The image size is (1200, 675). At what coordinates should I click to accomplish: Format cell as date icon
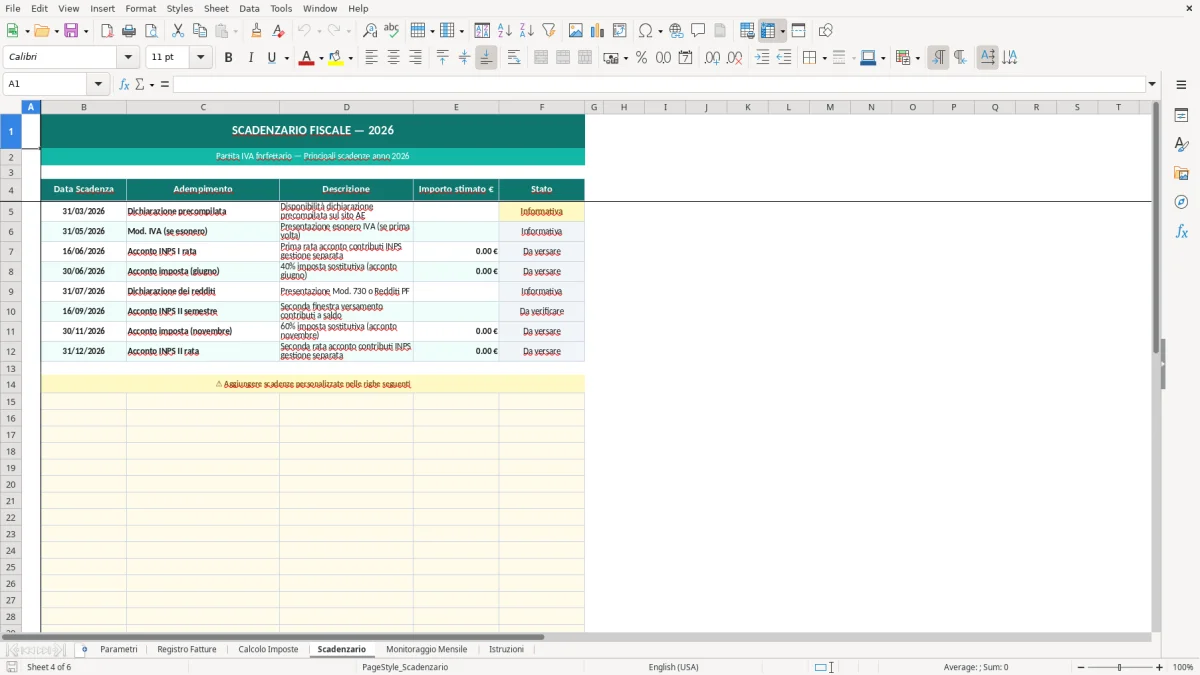[x=685, y=58]
